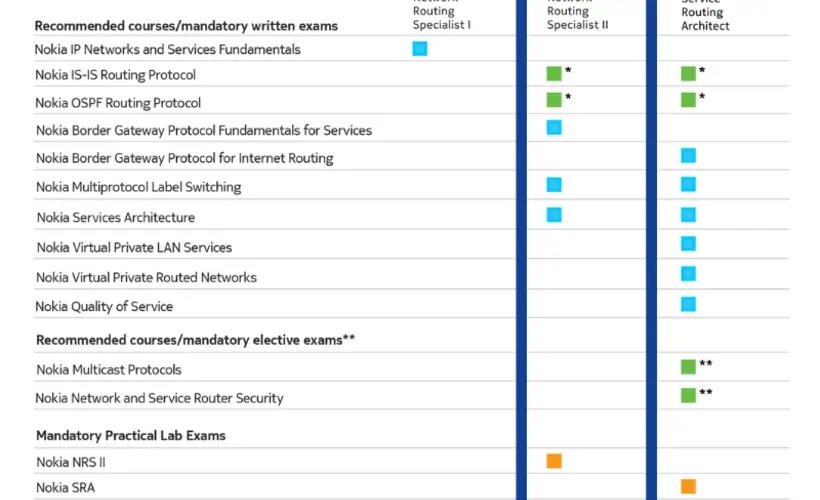This screenshot has height=500, width=820.
Task: Click "Nokia Border Gateway Protocol Fundamentals for Services"
Action: click(x=204, y=131)
